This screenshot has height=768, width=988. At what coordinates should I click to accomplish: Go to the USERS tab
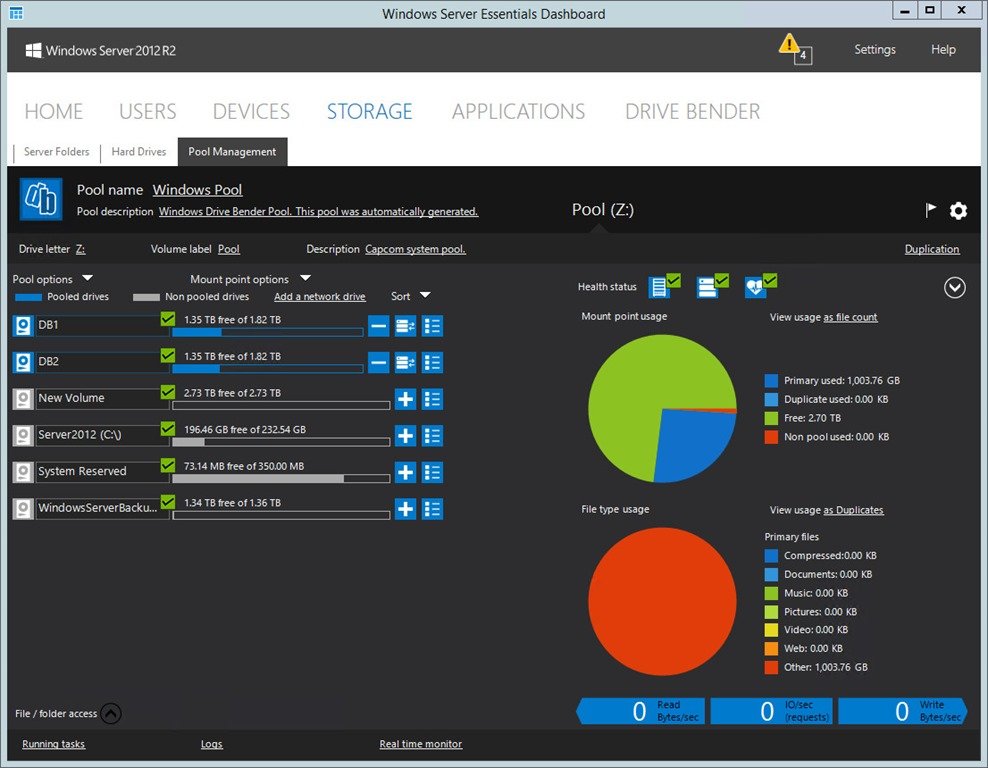click(147, 112)
